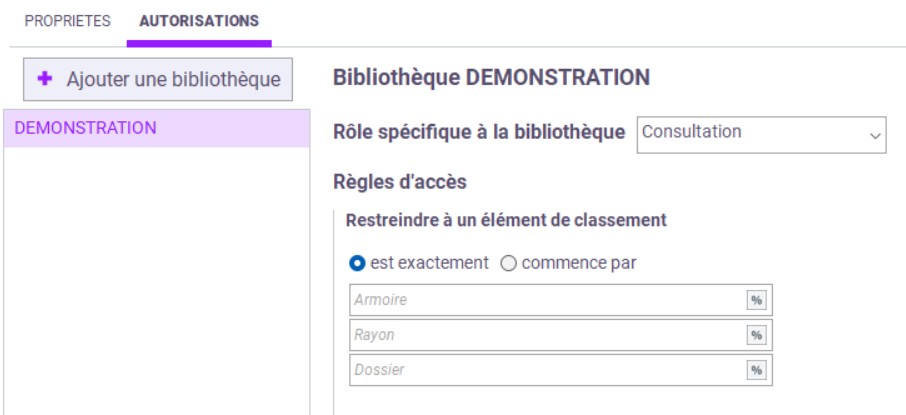Click the % wildcard icon in Rayon field
Viewport: 906px width, 415px height.
(756, 335)
